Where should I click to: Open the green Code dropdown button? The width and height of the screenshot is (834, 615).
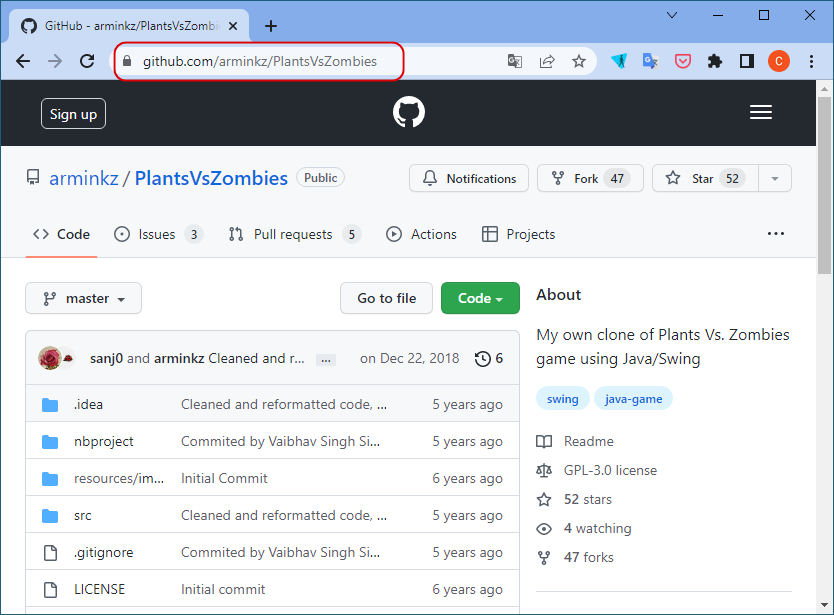[480, 298]
